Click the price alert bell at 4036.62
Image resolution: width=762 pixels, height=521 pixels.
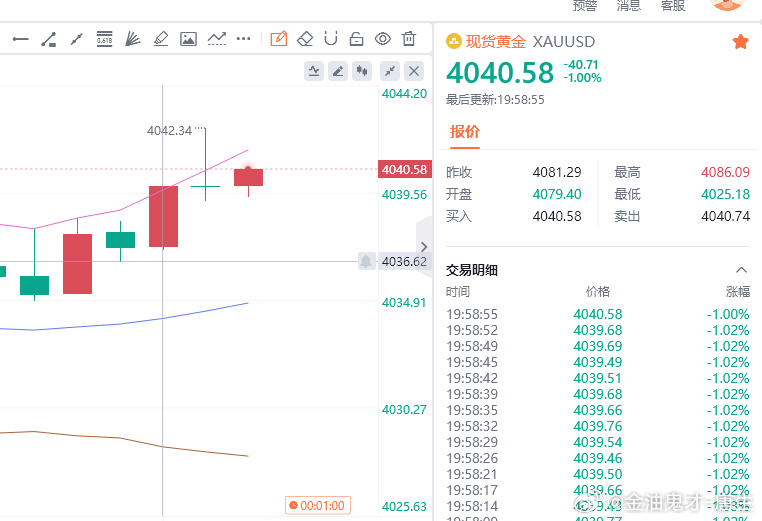pos(366,261)
